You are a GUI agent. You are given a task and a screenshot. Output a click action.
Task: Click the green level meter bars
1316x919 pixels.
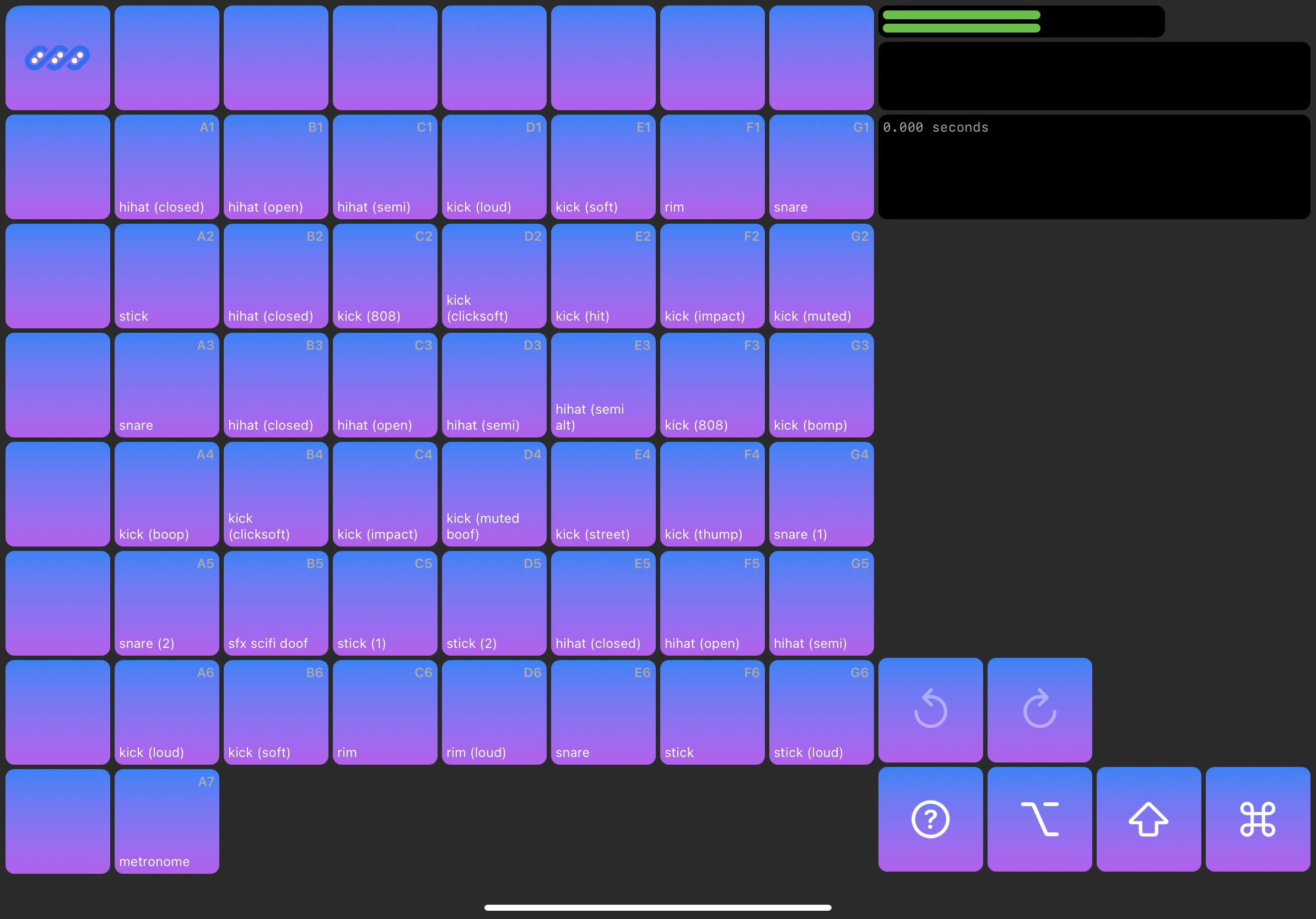961,21
